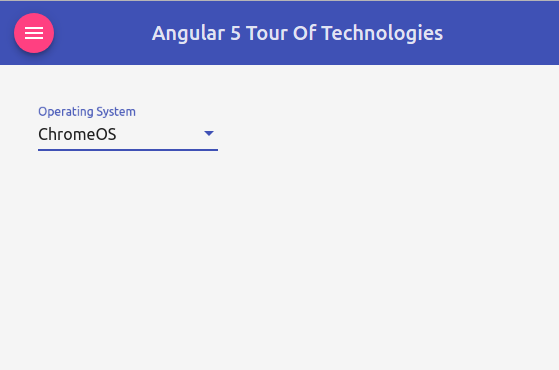Viewport: 559px width, 370px height.
Task: Click the blue header toolbar right of the title
Action: coord(501,33)
